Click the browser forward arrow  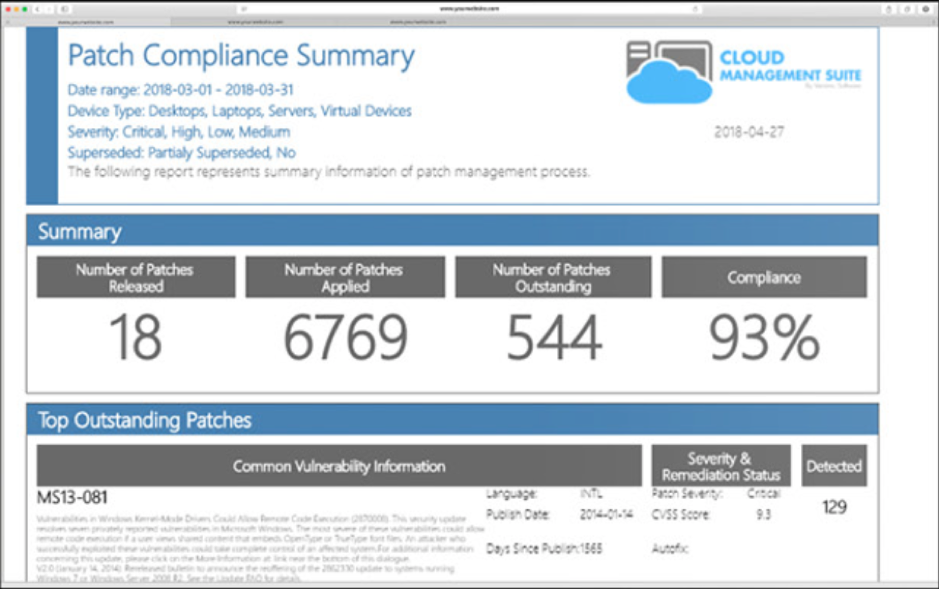point(50,8)
